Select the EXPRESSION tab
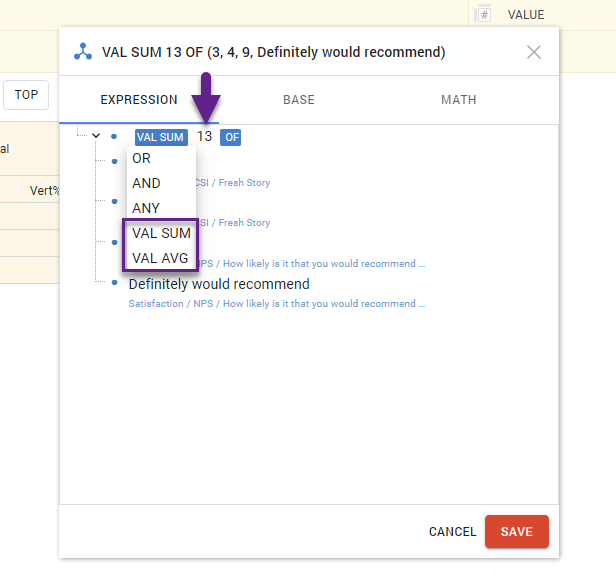This screenshot has width=616, height=584. (x=139, y=100)
